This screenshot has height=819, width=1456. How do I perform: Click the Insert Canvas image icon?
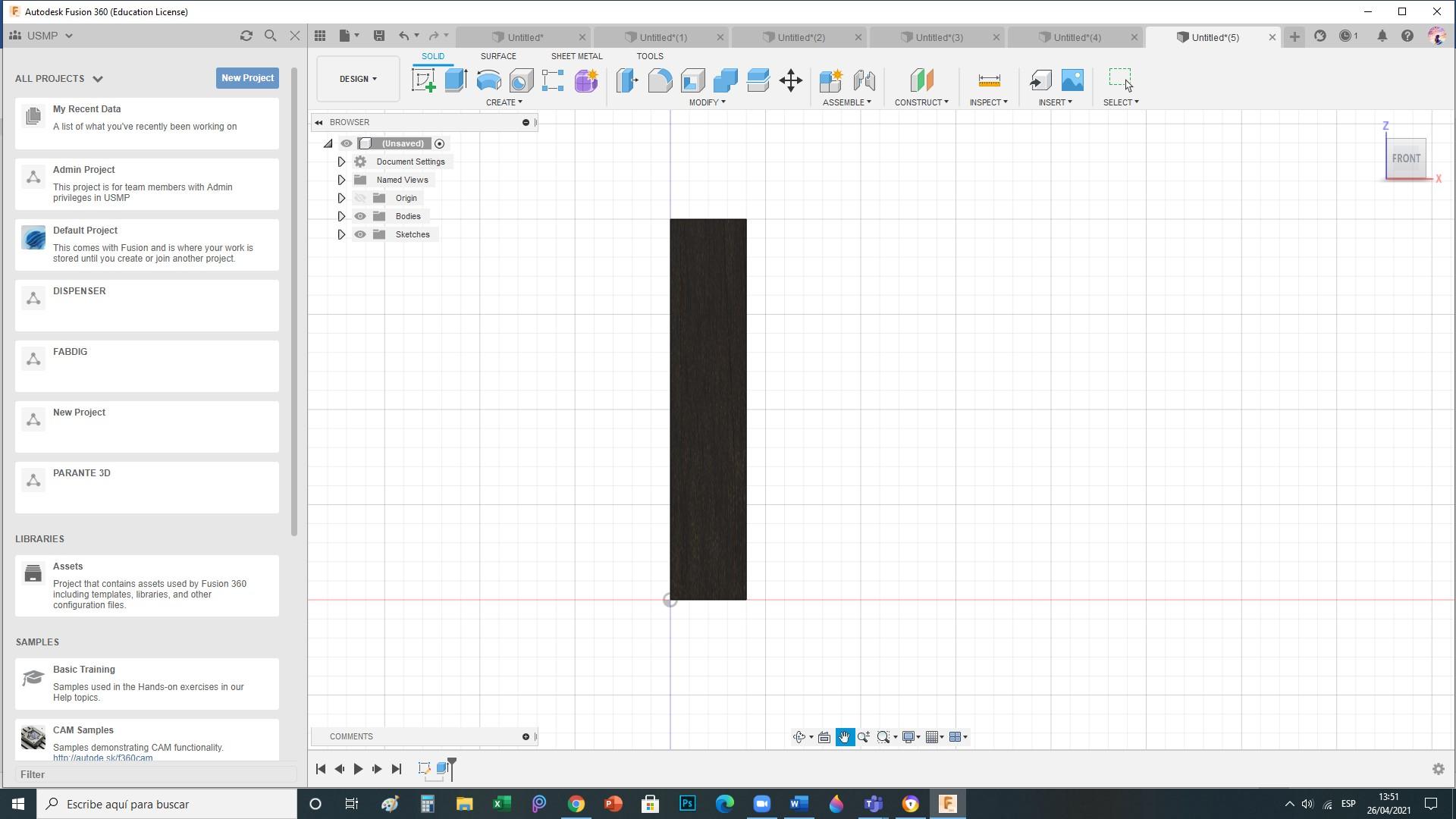(x=1072, y=80)
